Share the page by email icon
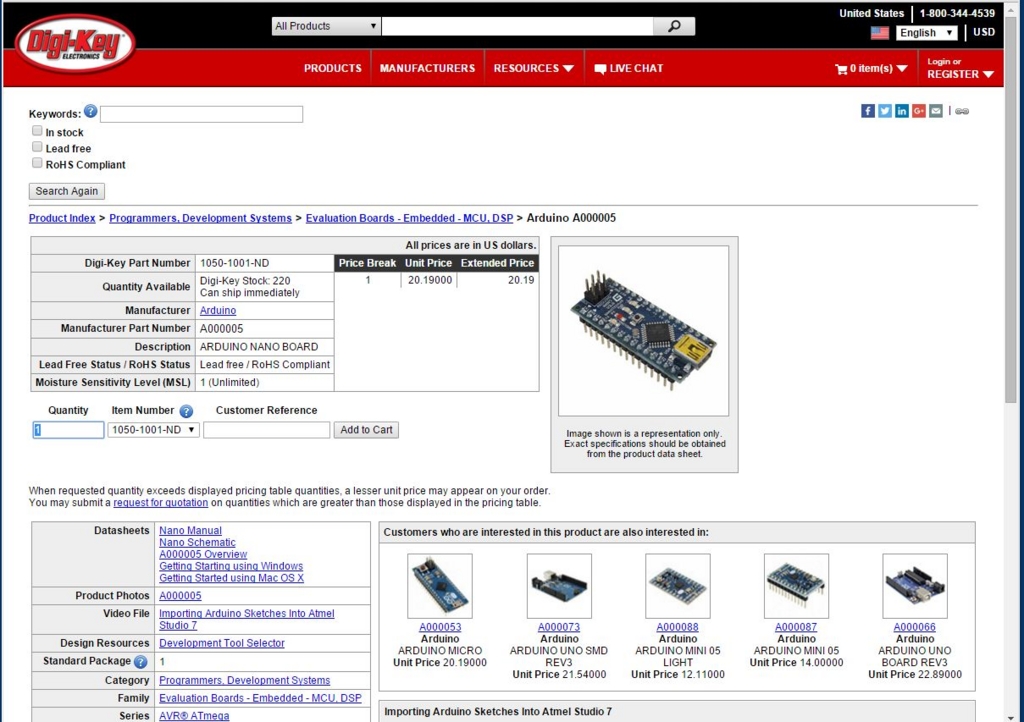The image size is (1024, 722). (935, 111)
